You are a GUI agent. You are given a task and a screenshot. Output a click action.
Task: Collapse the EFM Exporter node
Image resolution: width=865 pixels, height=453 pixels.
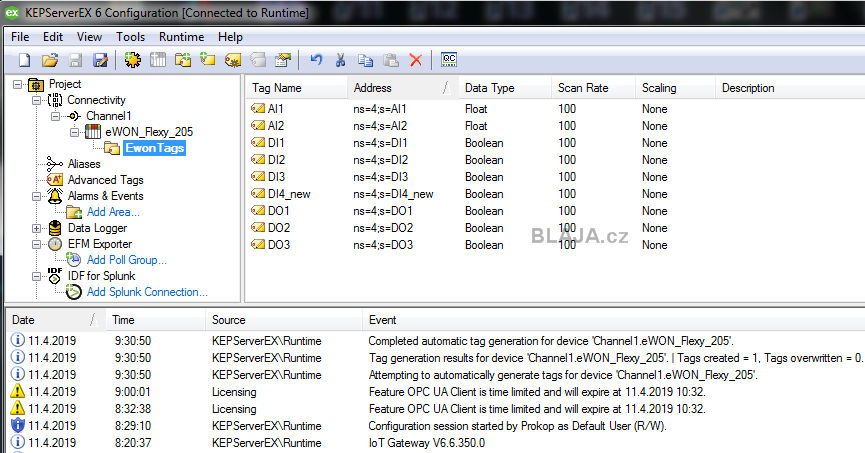[x=36, y=244]
